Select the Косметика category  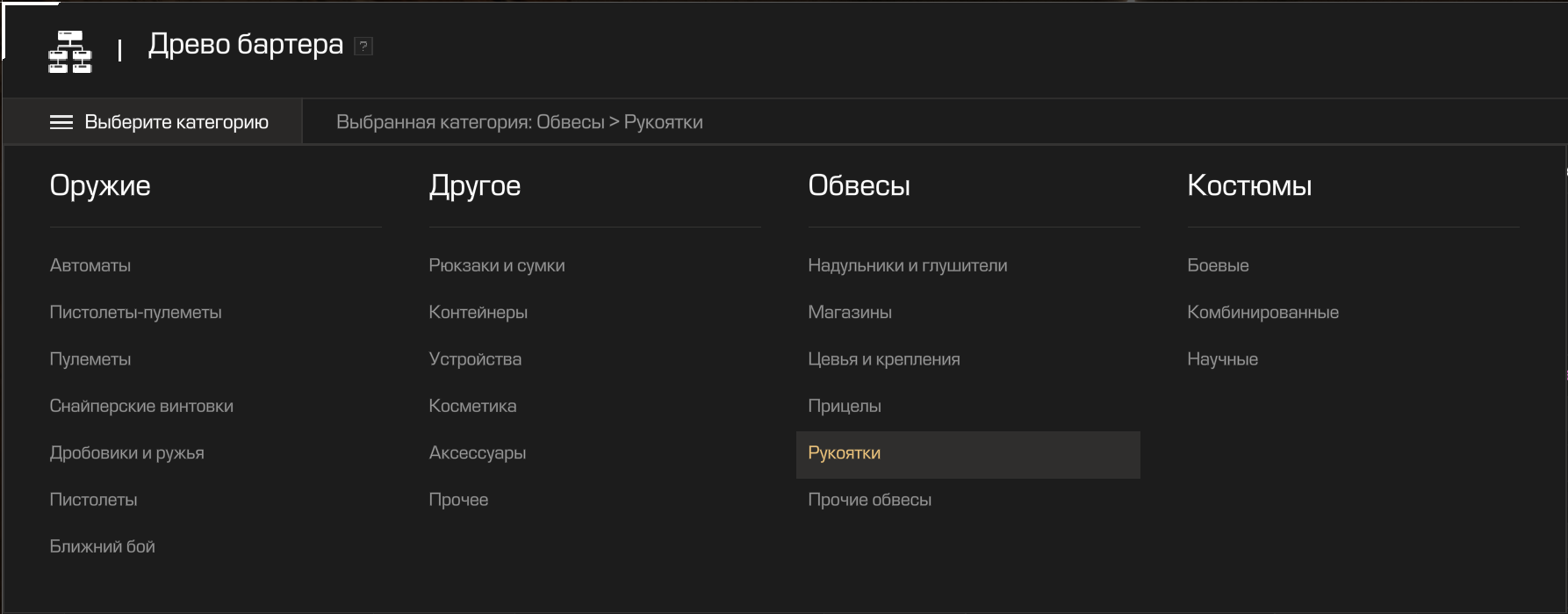(472, 406)
